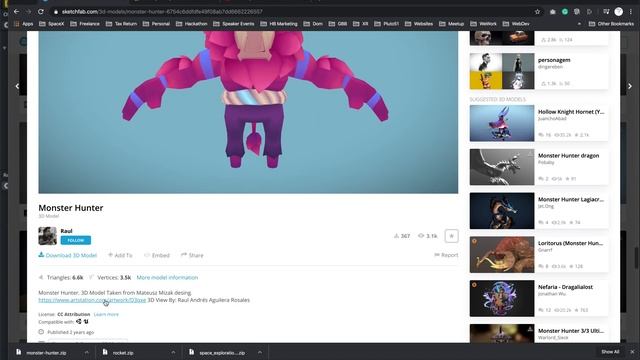Open the Personal bookmarks folder
Image resolution: width=640 pixels, height=360 pixels.
[156, 24]
